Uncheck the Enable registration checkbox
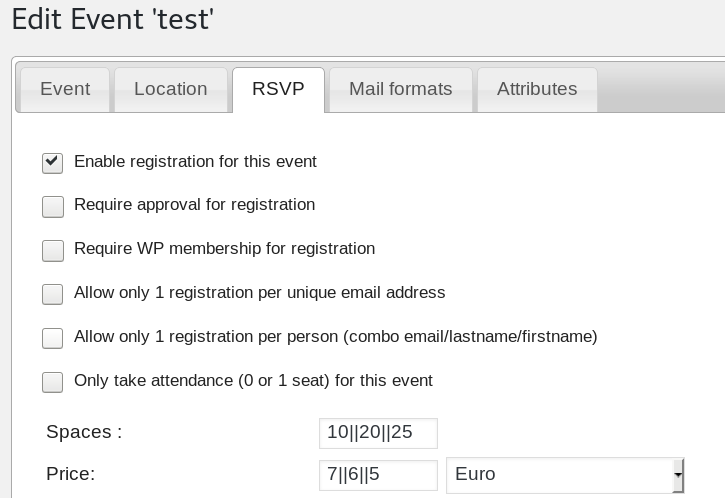 click(53, 163)
